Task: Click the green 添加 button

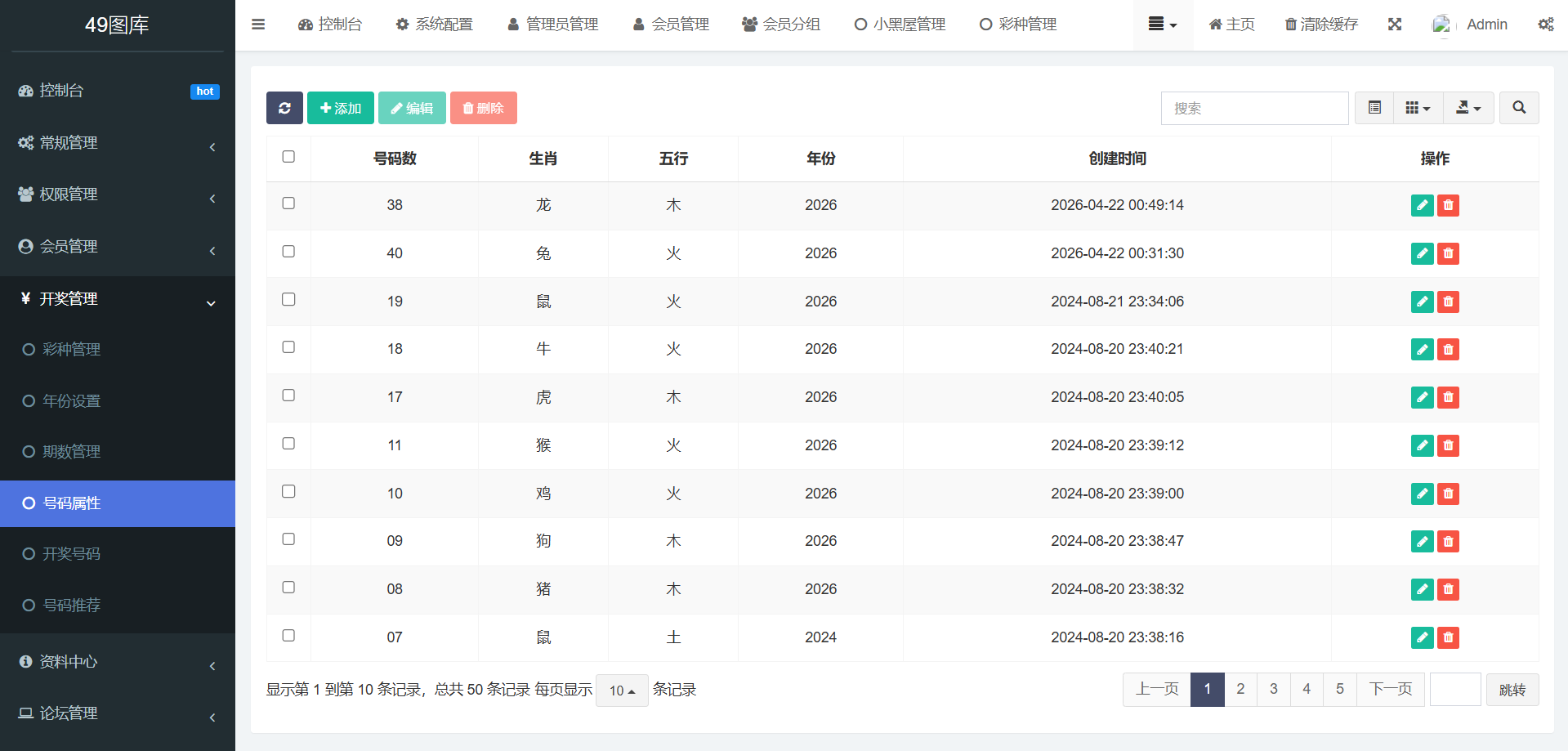Action: point(341,108)
